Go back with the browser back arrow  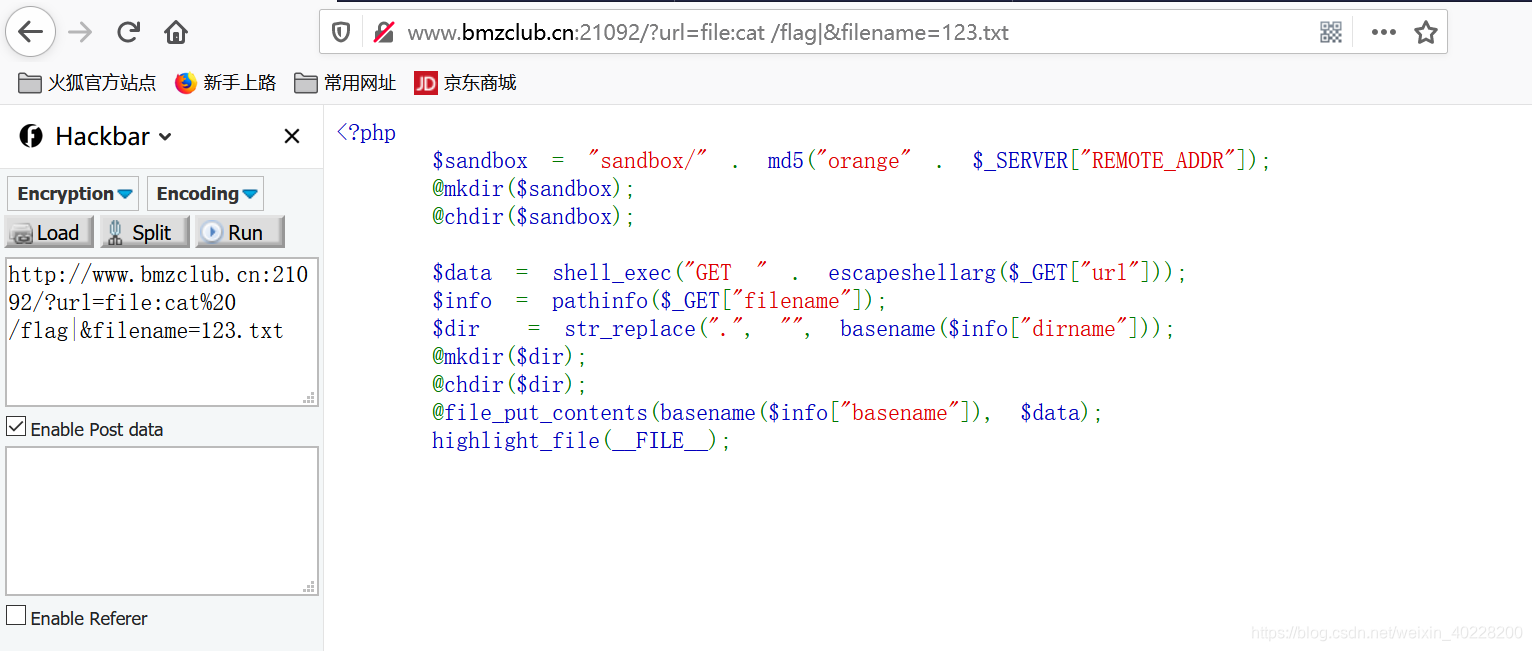31,32
